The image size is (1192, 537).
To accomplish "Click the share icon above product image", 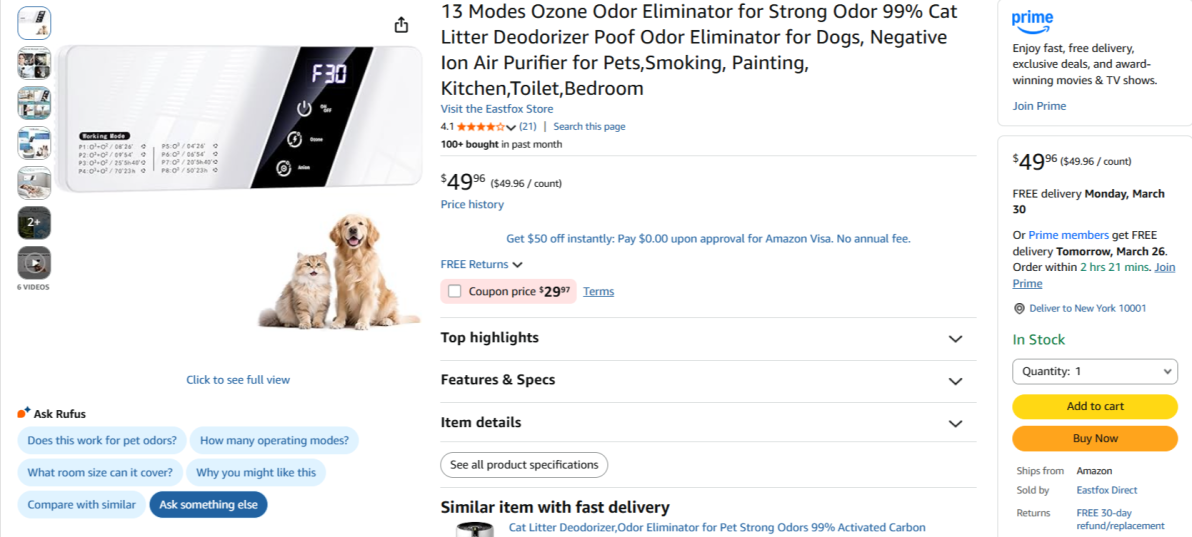I will point(401,25).
